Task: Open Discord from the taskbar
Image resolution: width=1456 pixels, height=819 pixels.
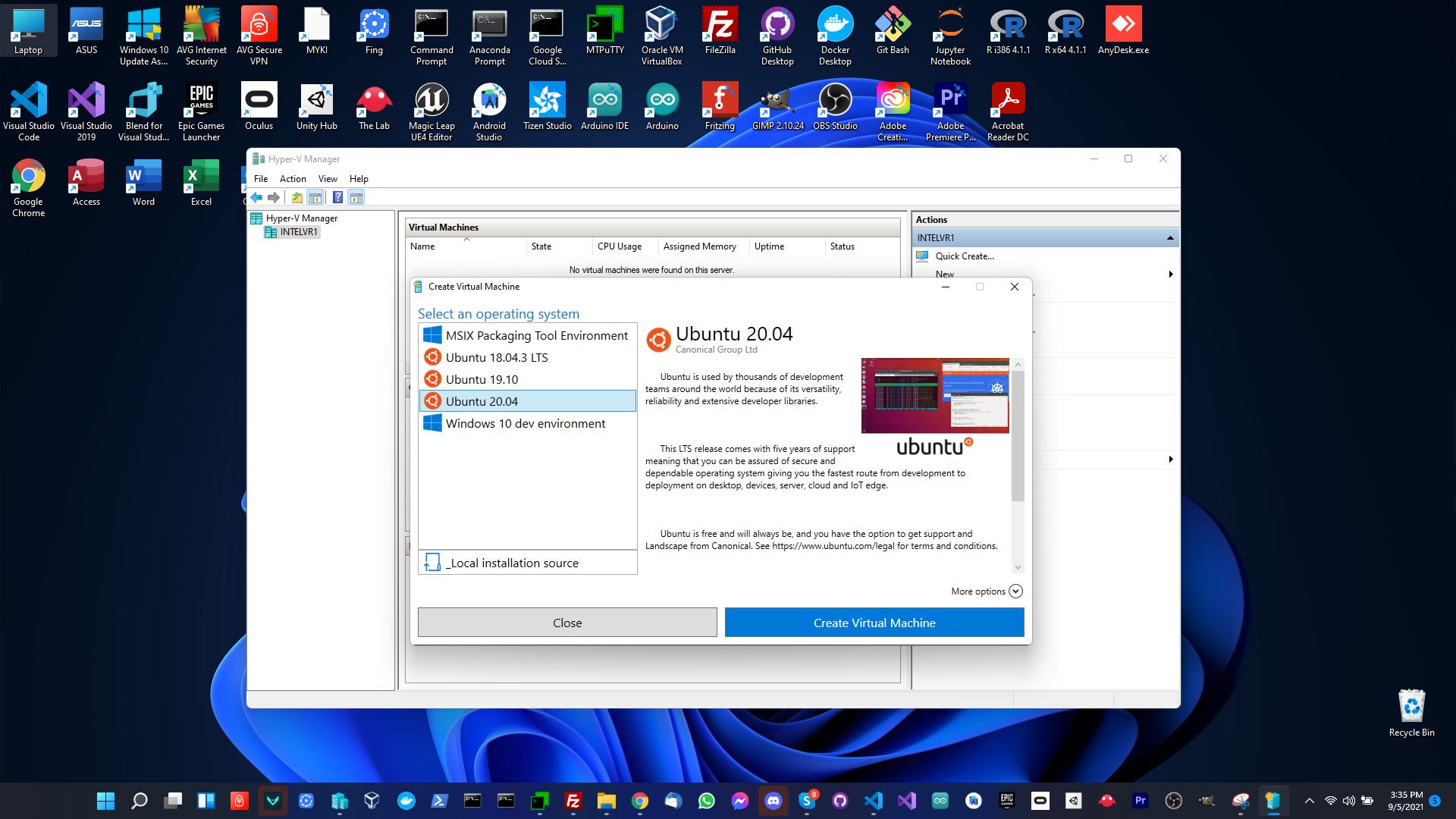Action: pos(773,801)
